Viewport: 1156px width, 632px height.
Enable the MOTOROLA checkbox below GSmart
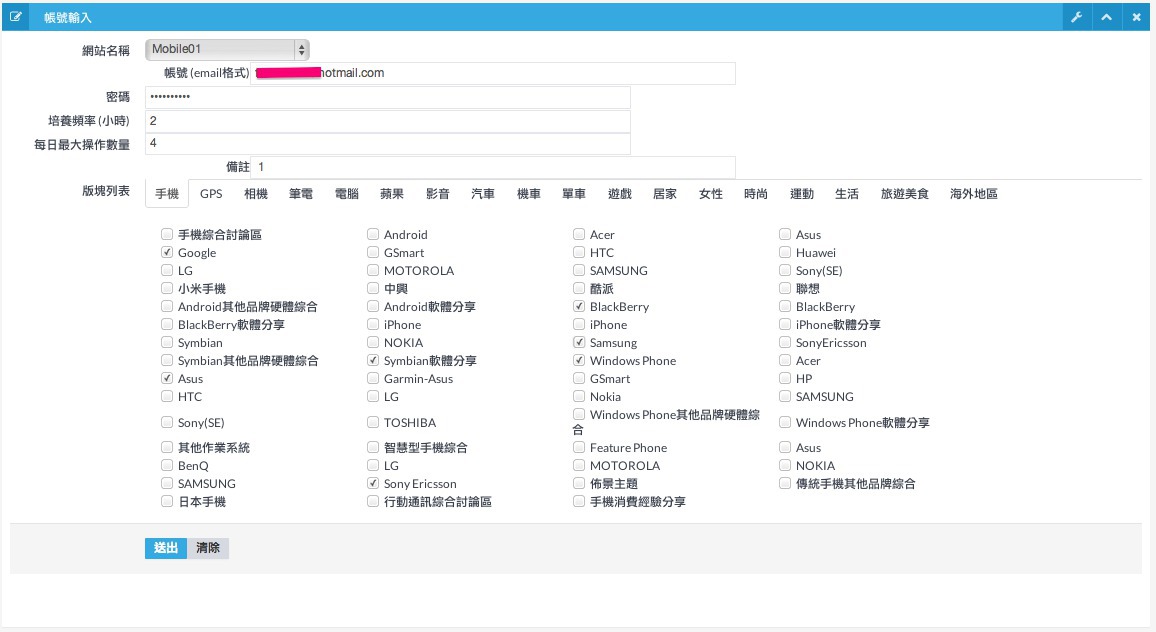point(373,271)
